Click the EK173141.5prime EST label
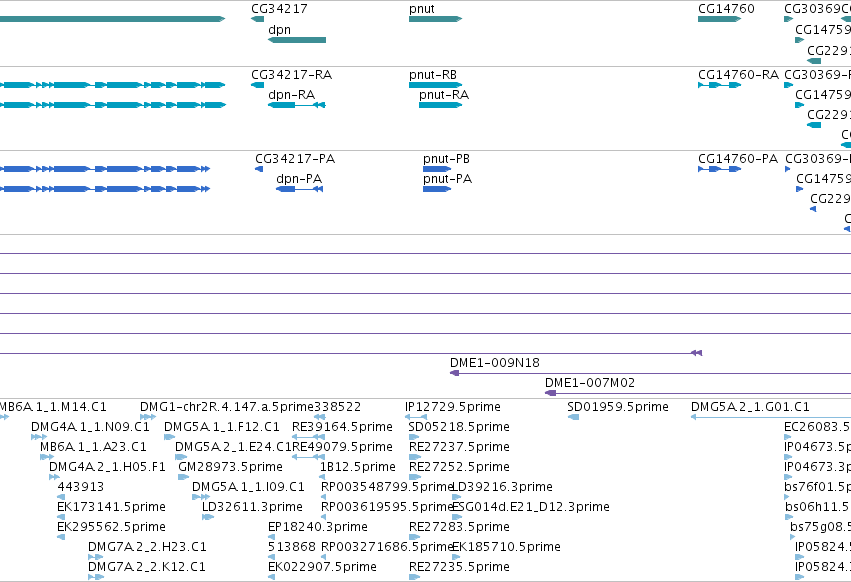Viewport: 851px width, 582px height. point(111,507)
